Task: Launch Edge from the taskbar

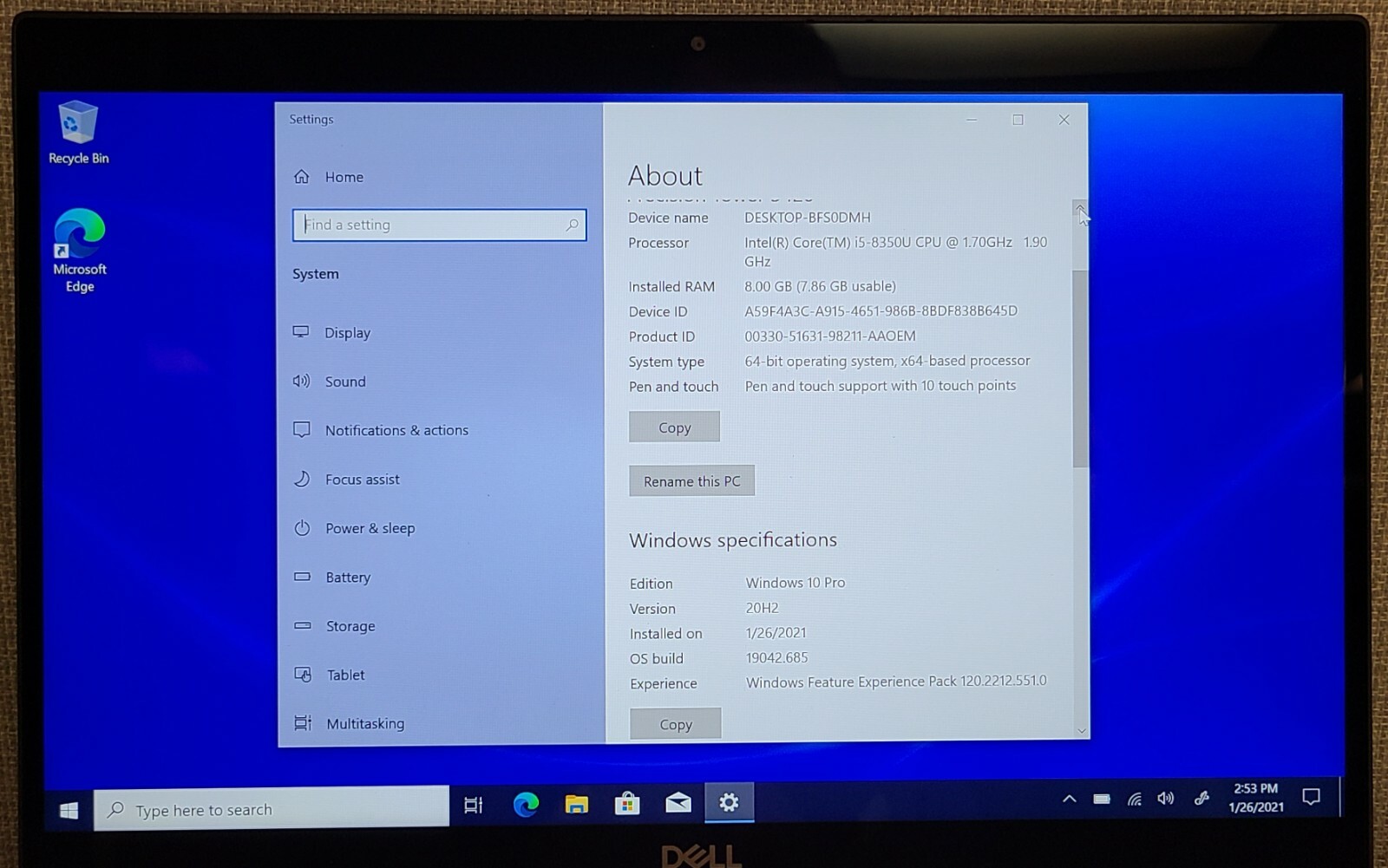Action: (526, 805)
